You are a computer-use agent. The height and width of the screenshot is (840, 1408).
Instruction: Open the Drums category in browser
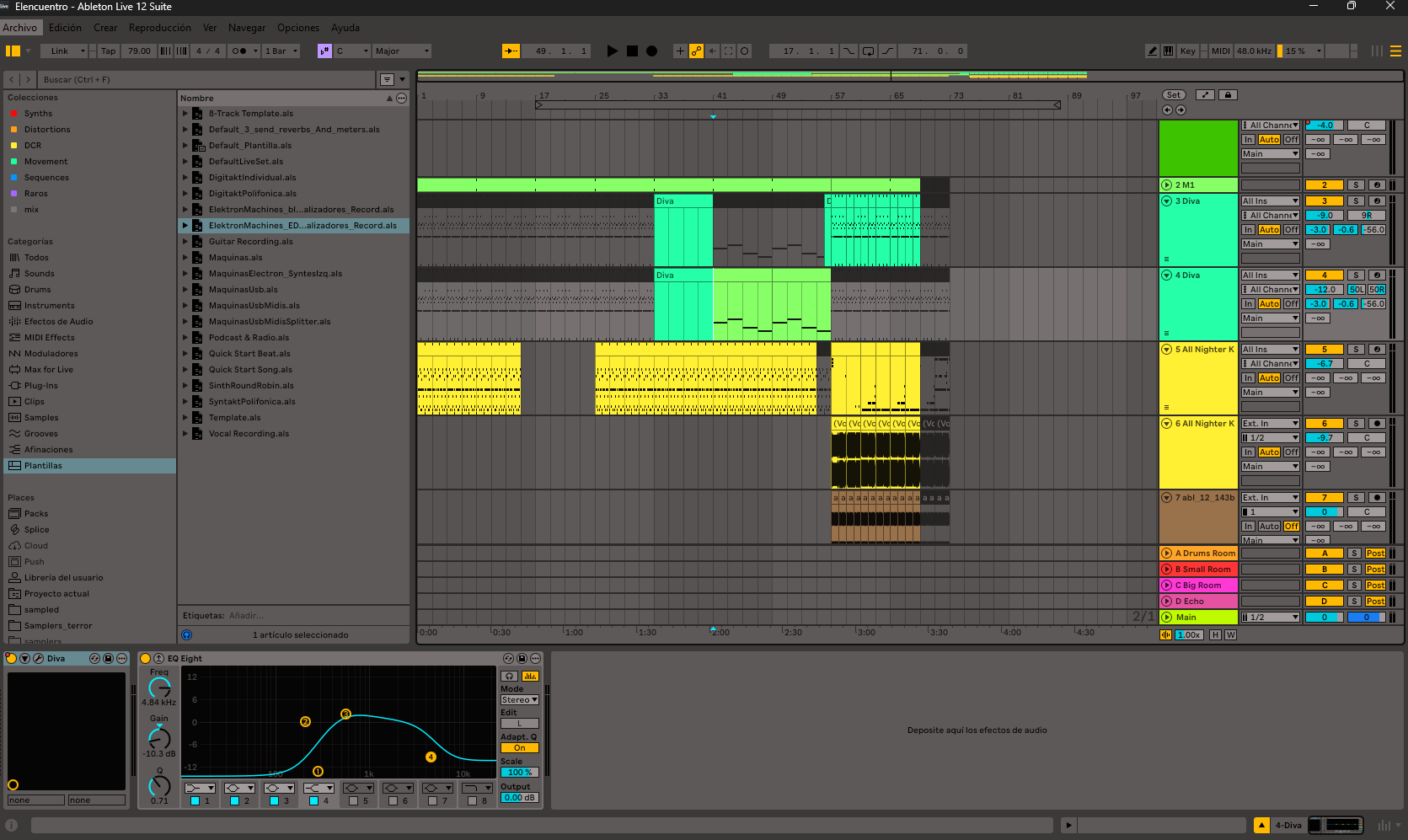click(37, 290)
